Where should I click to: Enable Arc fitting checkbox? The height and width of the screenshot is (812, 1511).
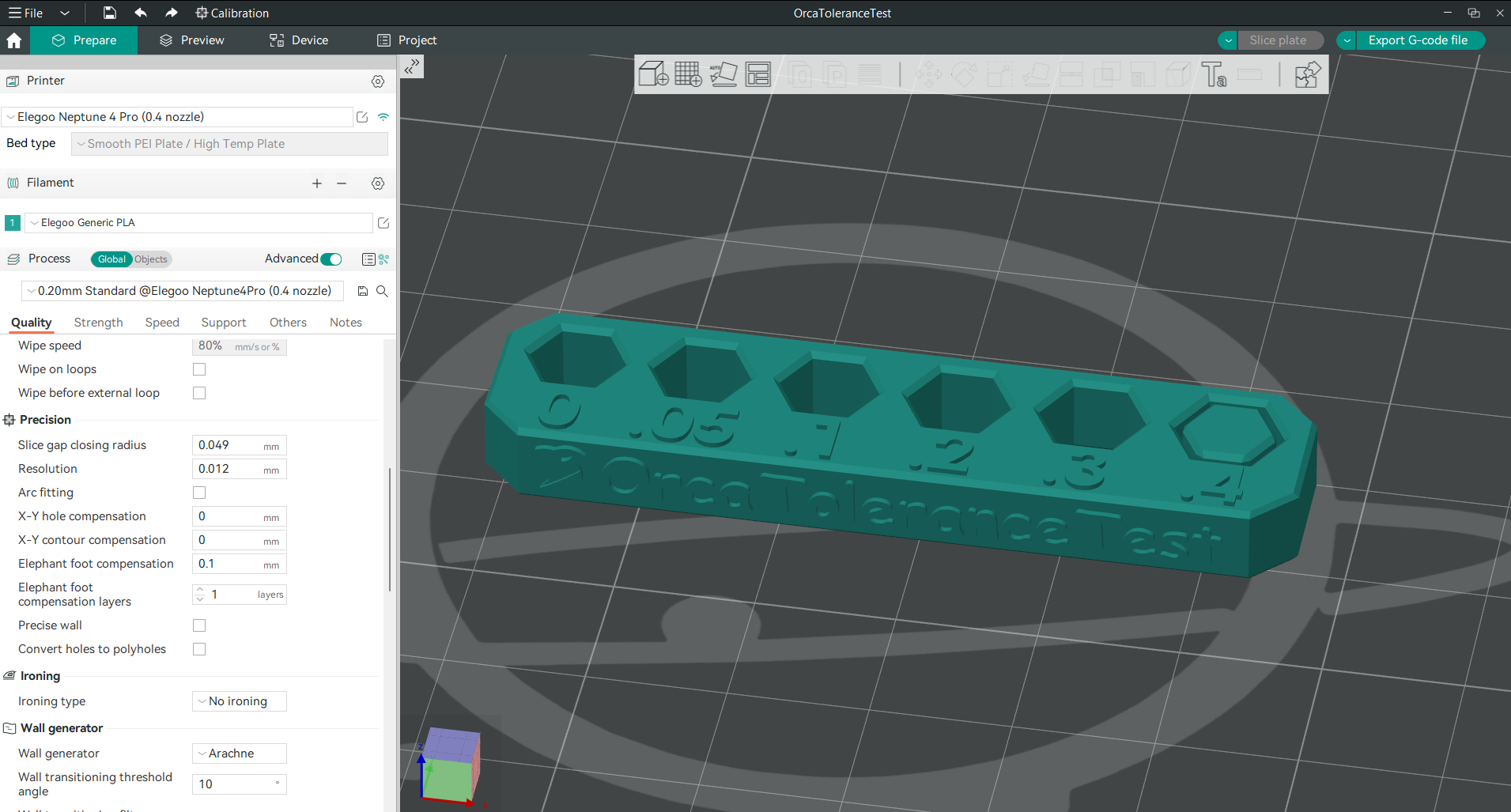coord(199,493)
